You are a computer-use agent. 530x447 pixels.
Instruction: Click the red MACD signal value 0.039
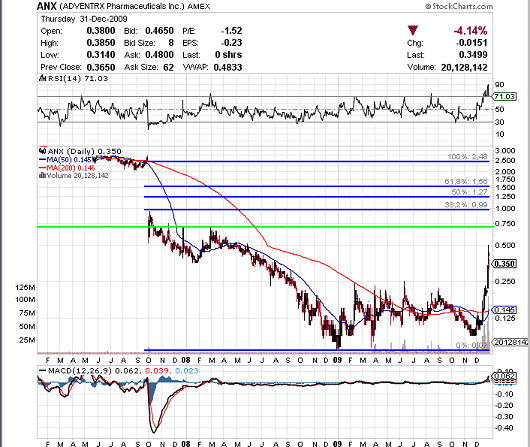(x=156, y=371)
